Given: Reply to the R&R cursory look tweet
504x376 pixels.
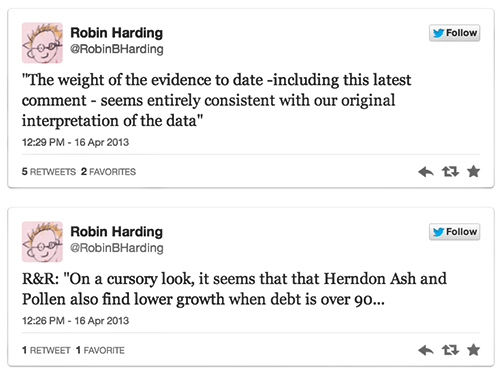Looking at the screenshot, I should [x=426, y=350].
